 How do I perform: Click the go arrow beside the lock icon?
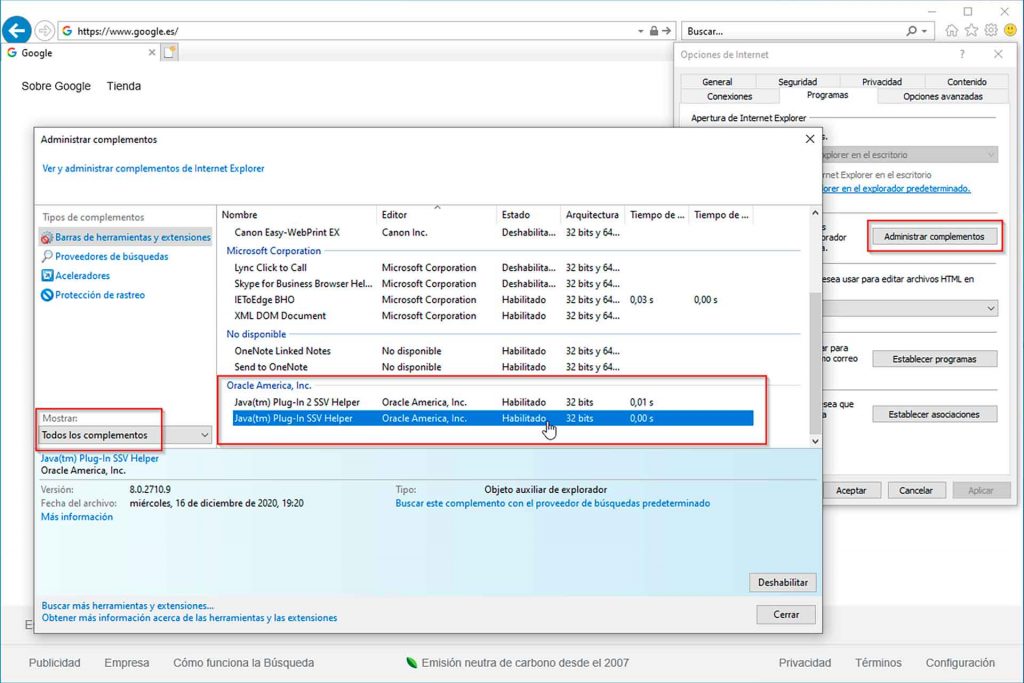(666, 31)
